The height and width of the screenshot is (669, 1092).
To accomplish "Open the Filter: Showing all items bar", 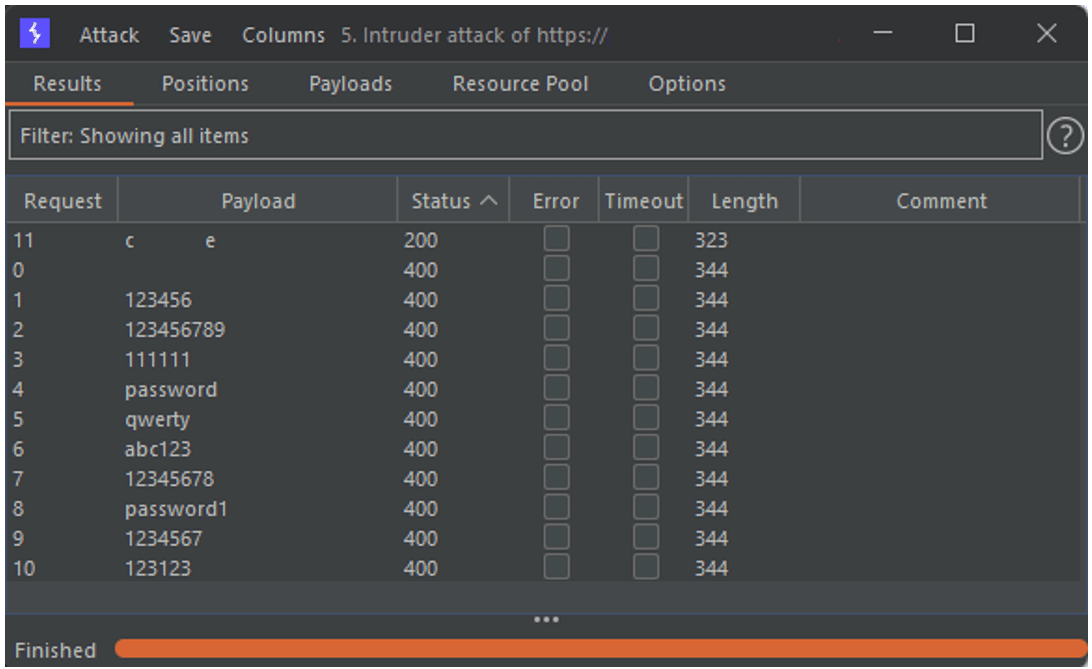I will point(524,136).
